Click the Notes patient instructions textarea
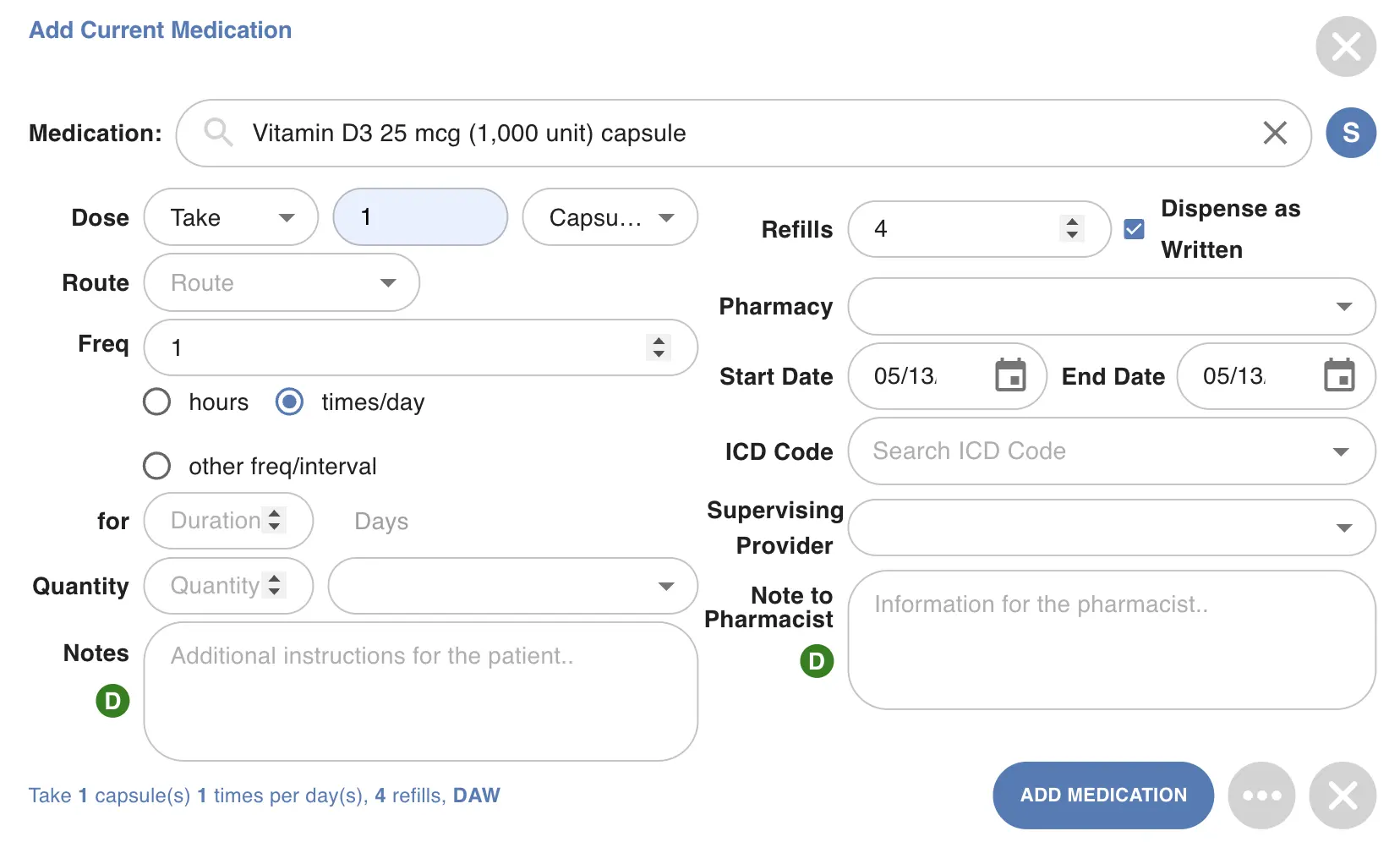The height and width of the screenshot is (842, 1400). tap(420, 692)
